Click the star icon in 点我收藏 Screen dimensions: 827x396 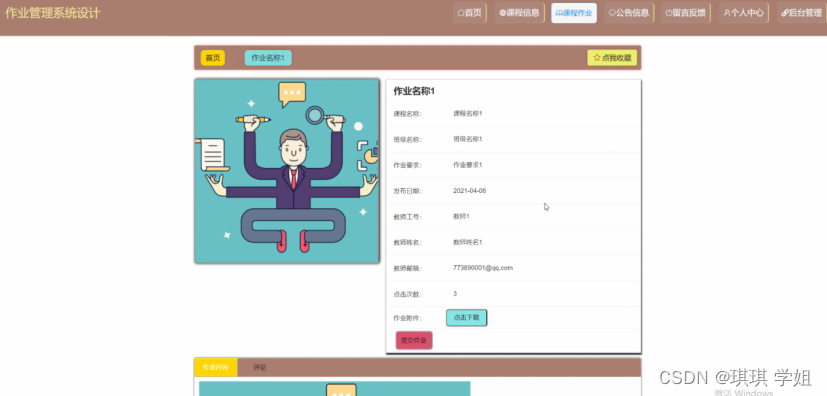click(597, 58)
